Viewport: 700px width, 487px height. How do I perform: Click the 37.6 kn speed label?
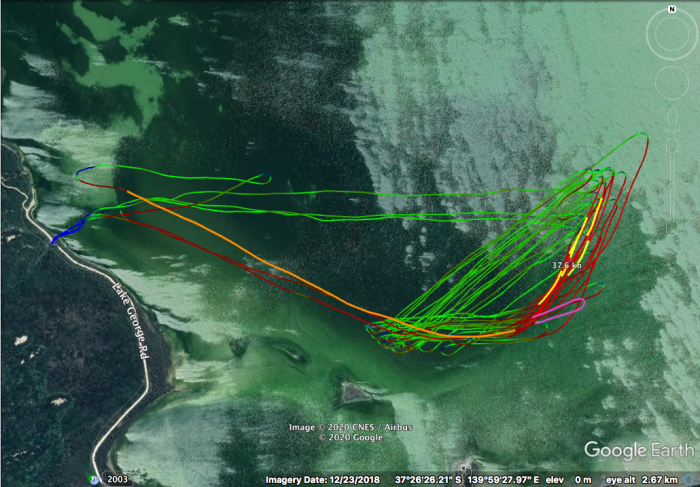[567, 266]
